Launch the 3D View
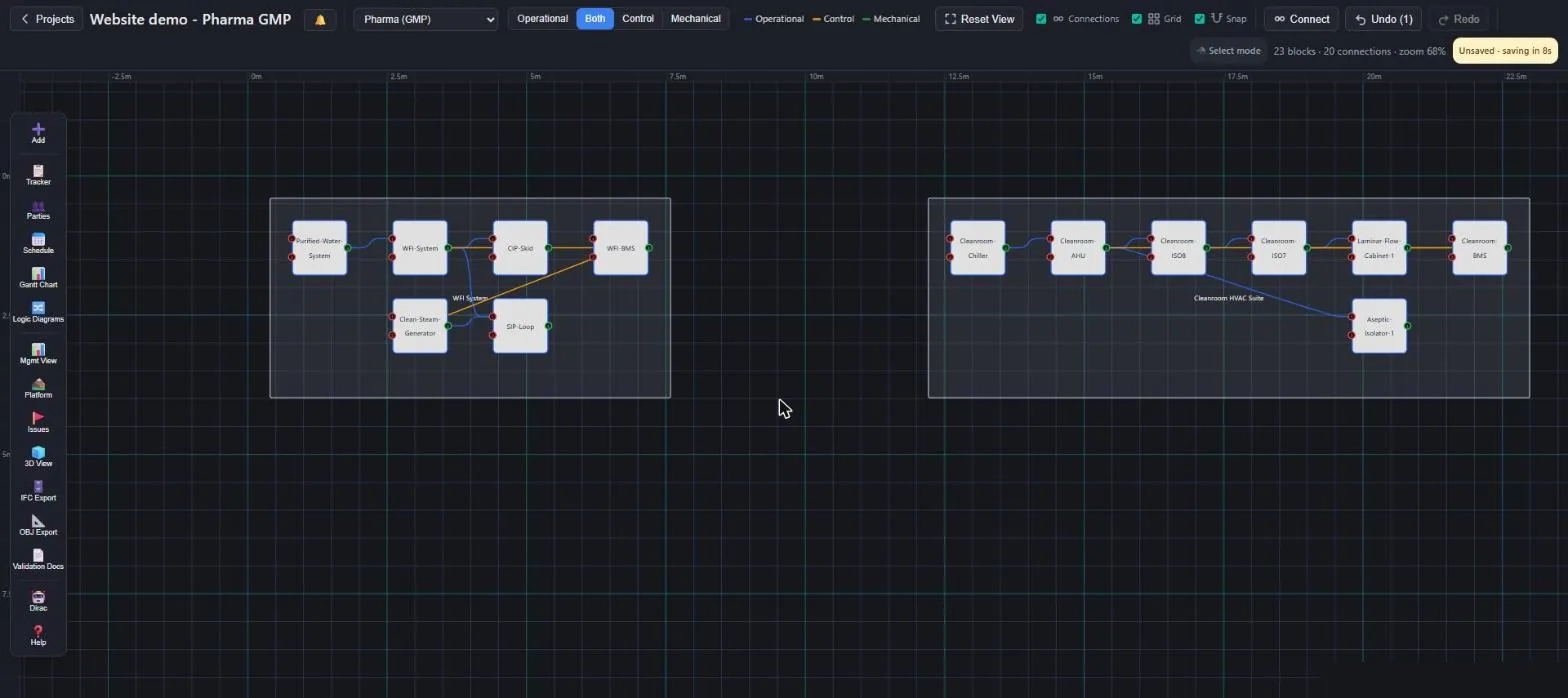 pyautogui.click(x=38, y=457)
